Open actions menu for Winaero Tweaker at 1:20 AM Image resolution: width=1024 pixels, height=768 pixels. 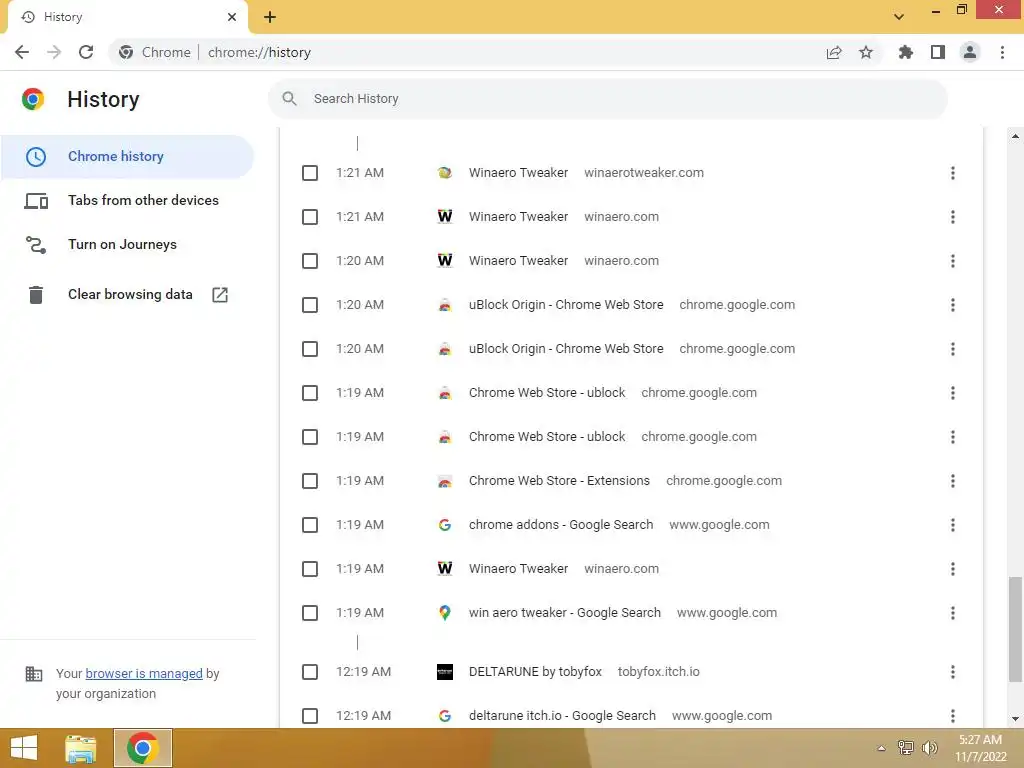point(953,261)
